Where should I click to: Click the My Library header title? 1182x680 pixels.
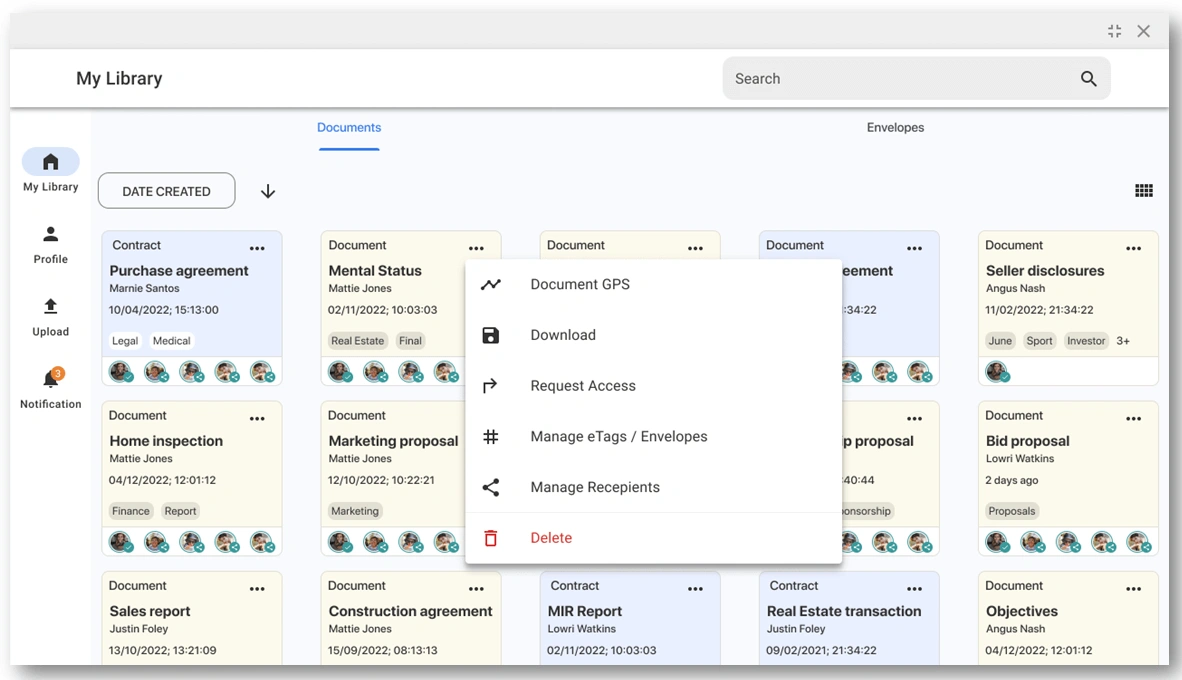[119, 78]
